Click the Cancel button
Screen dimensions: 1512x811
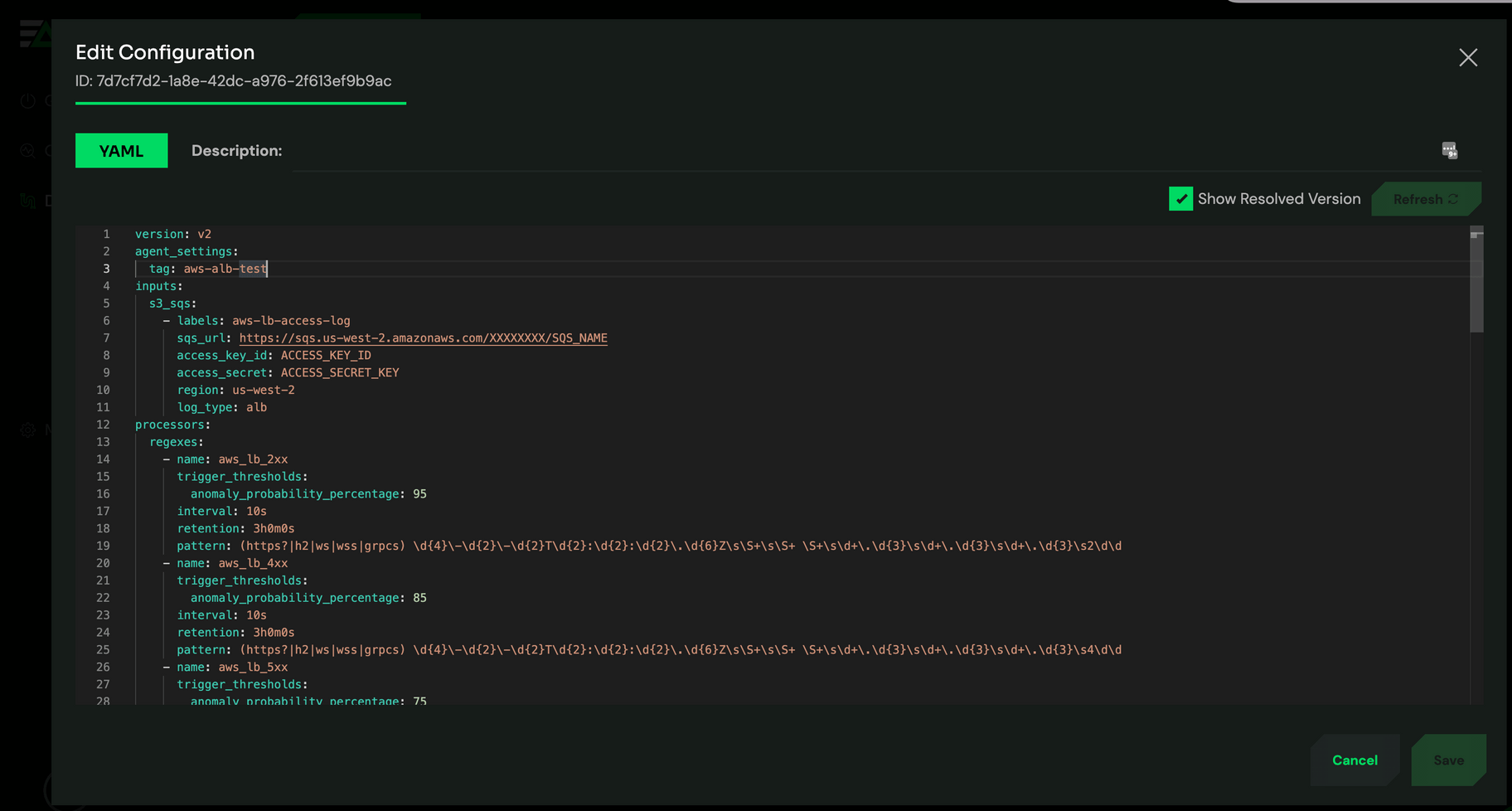click(x=1354, y=760)
